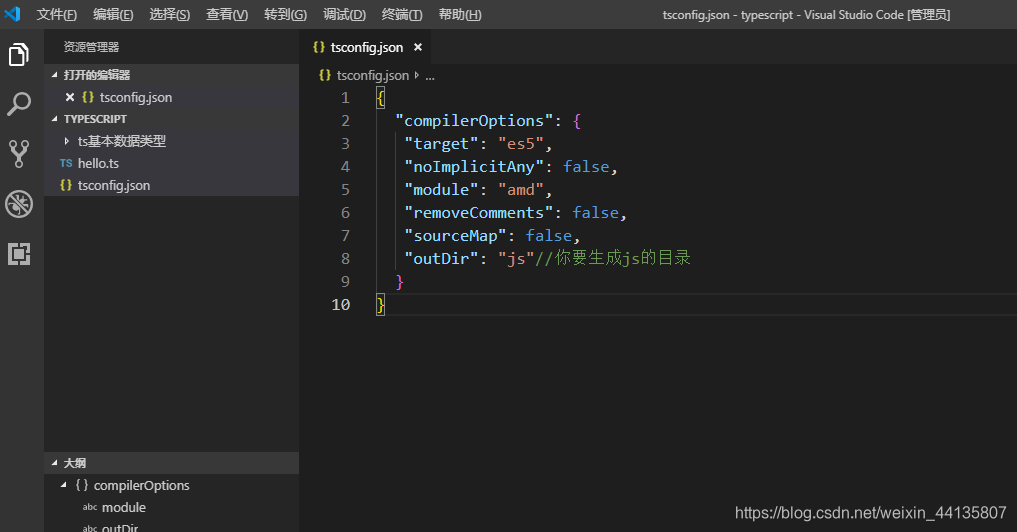Open the 终端(T) menu
The height and width of the screenshot is (532, 1017).
coord(402,14)
